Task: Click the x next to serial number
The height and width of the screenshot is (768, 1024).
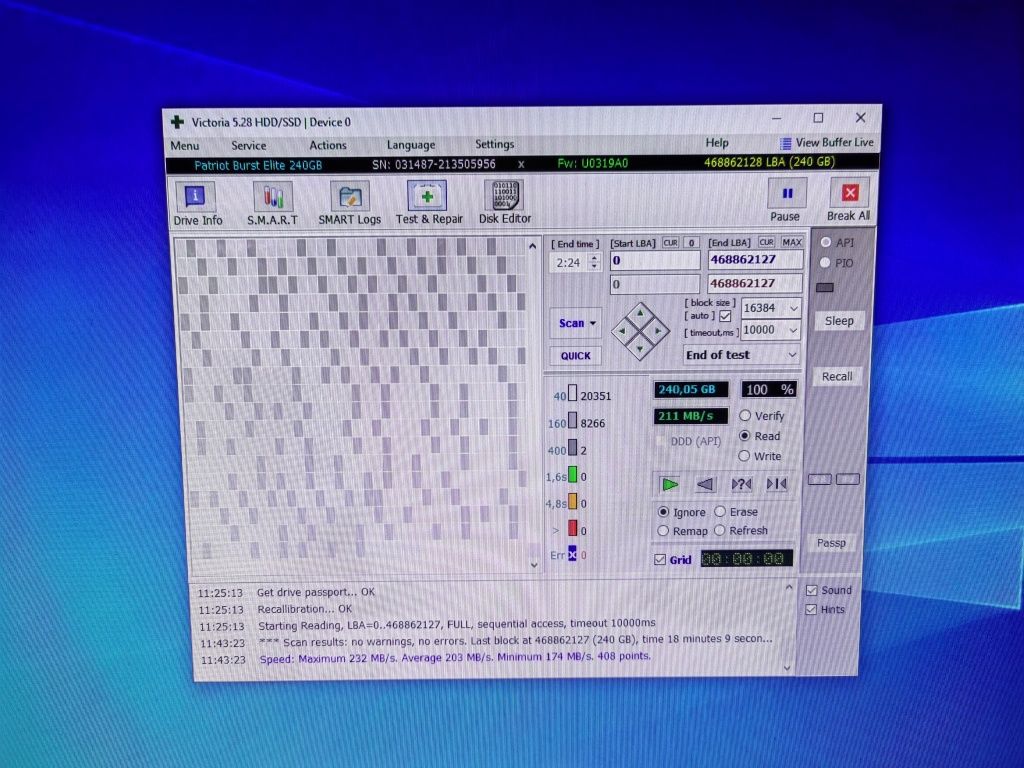Action: 521,165
